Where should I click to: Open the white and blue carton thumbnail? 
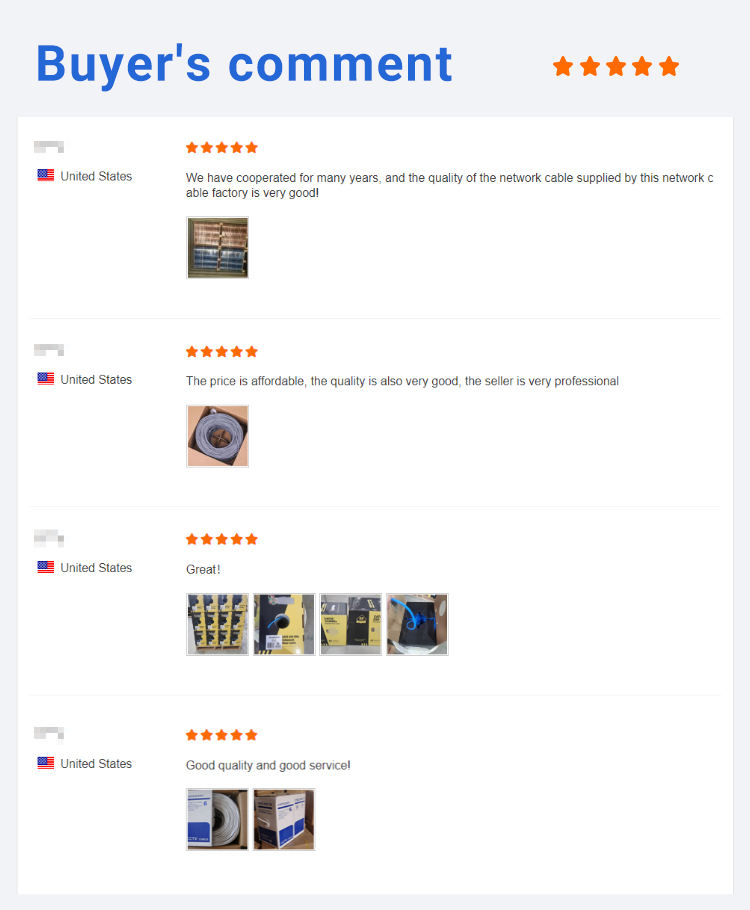click(284, 819)
